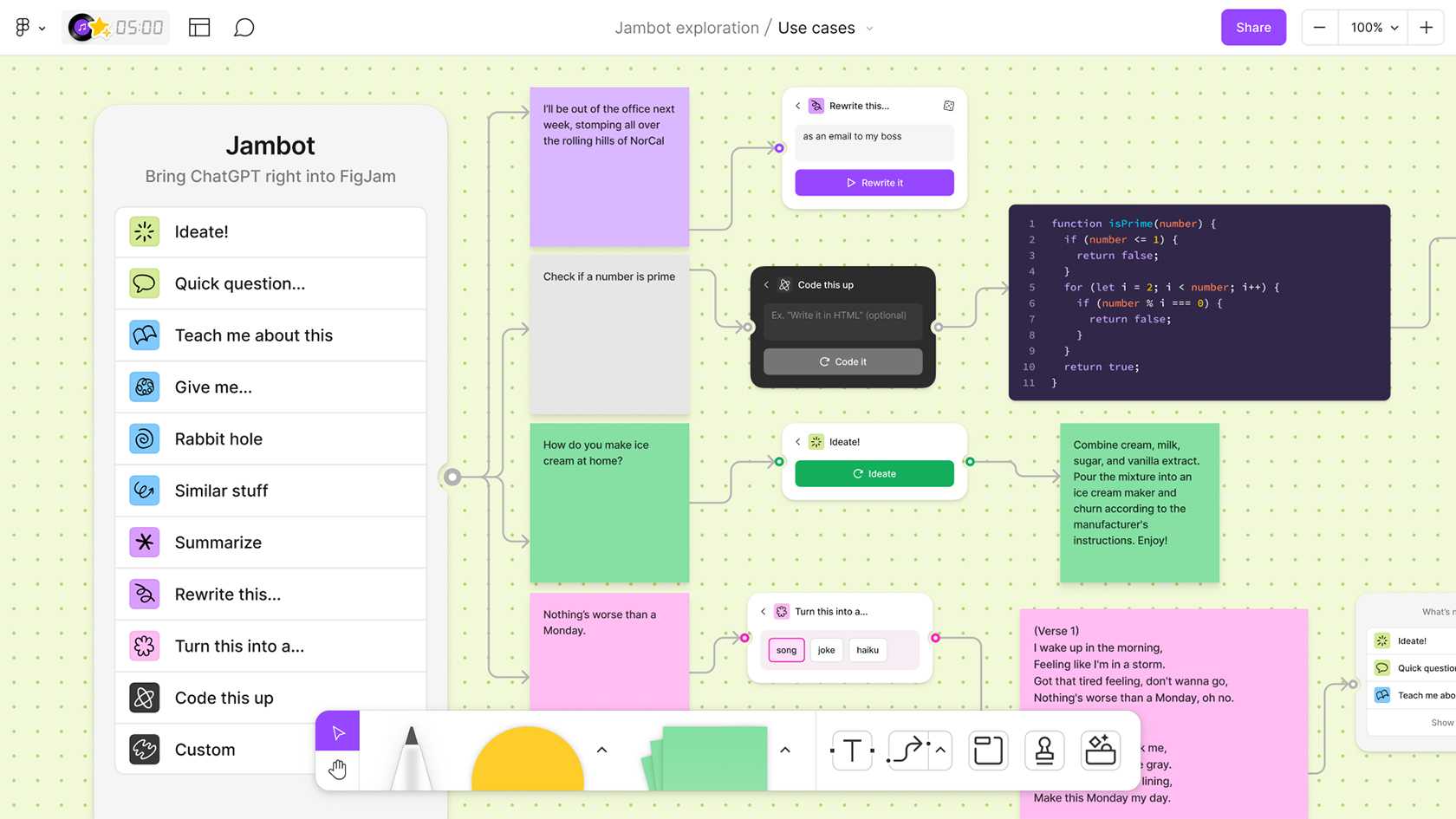Select the Text tool in the toolbar

852,751
